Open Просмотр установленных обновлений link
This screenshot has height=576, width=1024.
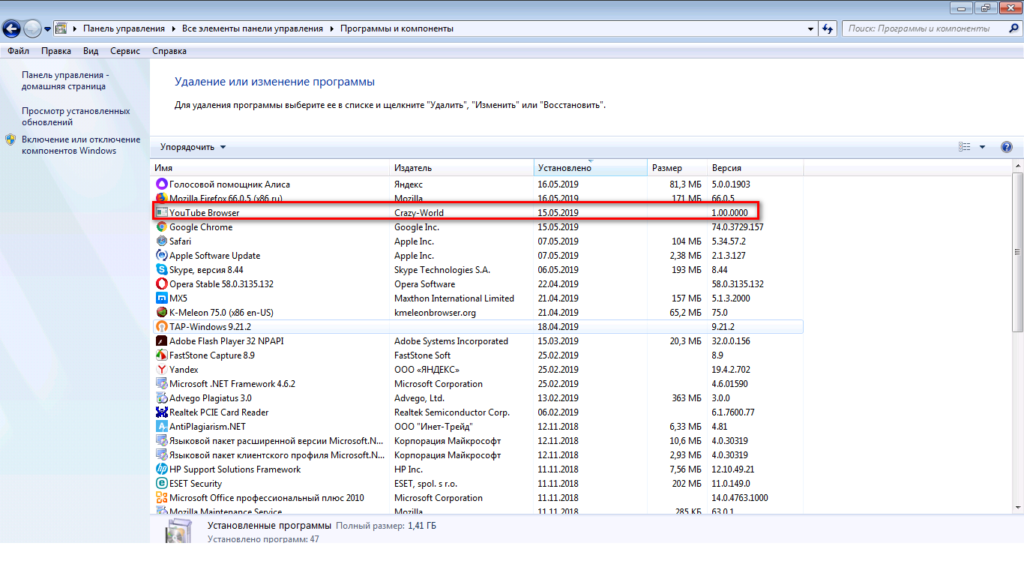point(76,116)
